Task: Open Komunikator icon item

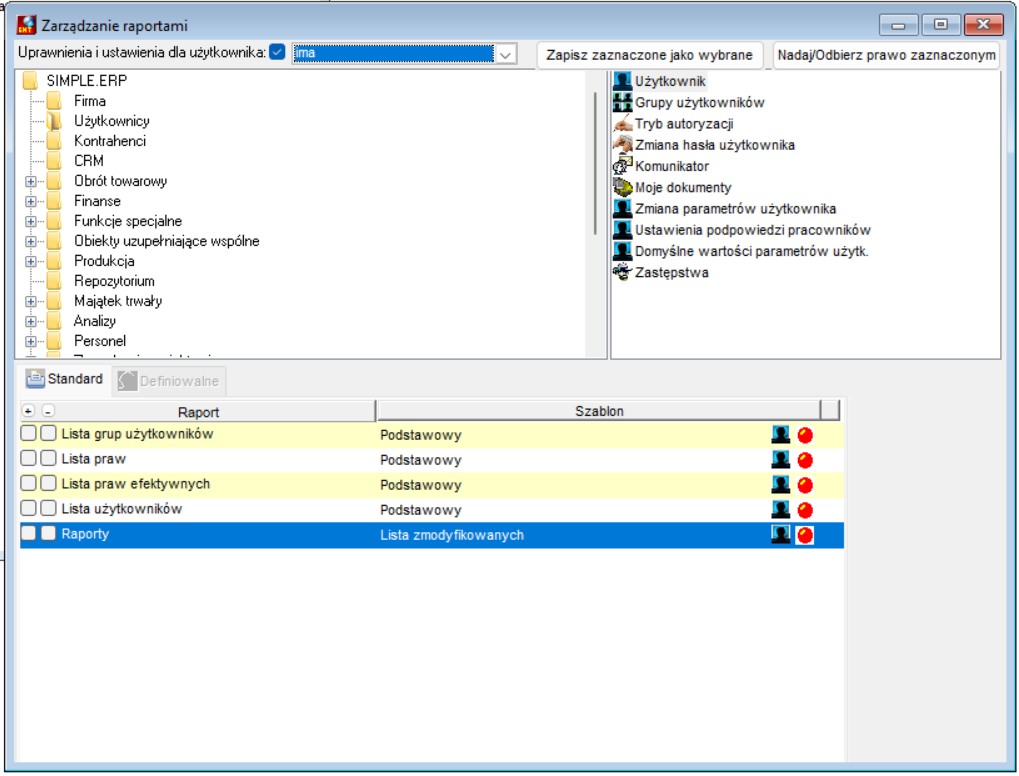Action: click(x=622, y=166)
